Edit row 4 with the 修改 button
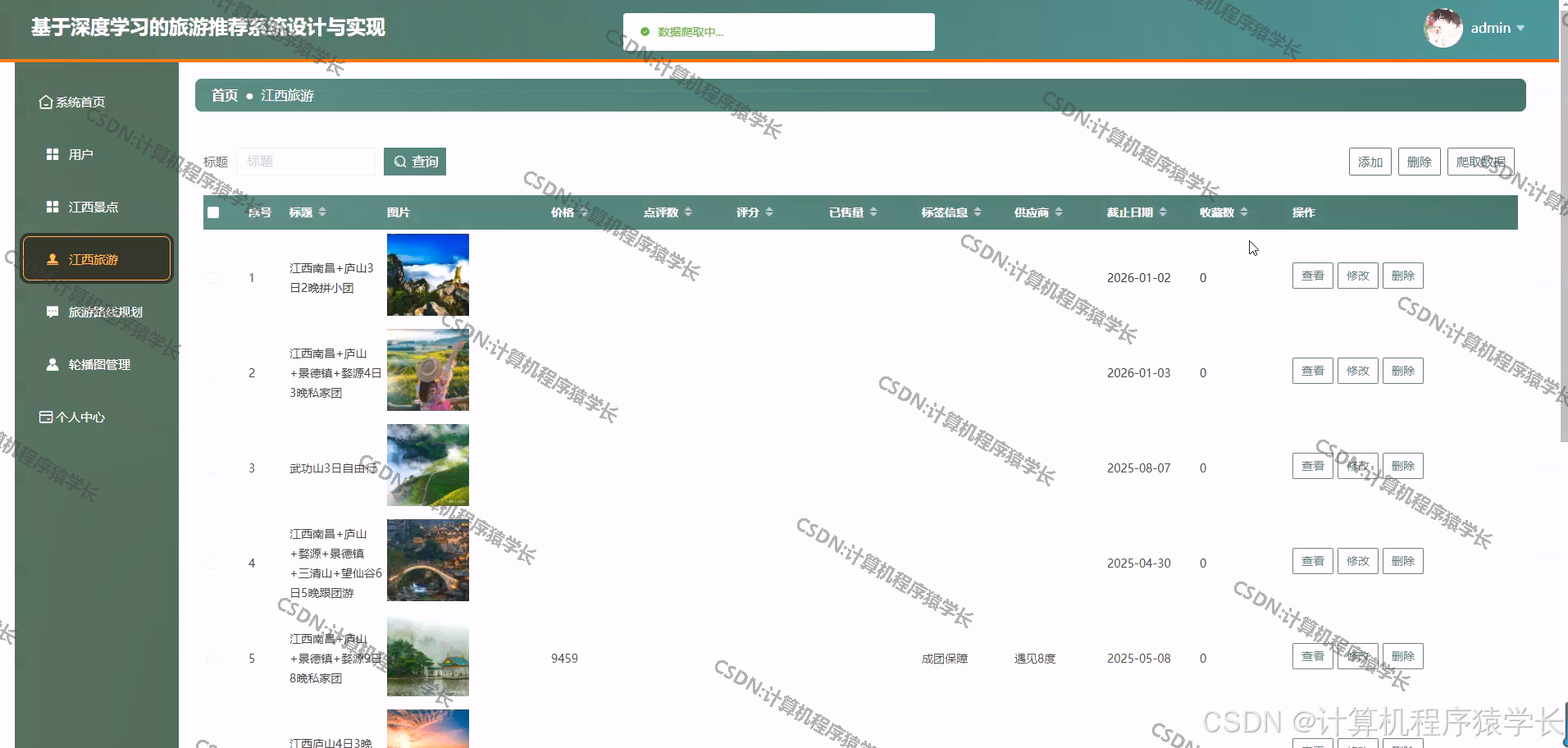Screen dimensions: 1568x748 1357,561
